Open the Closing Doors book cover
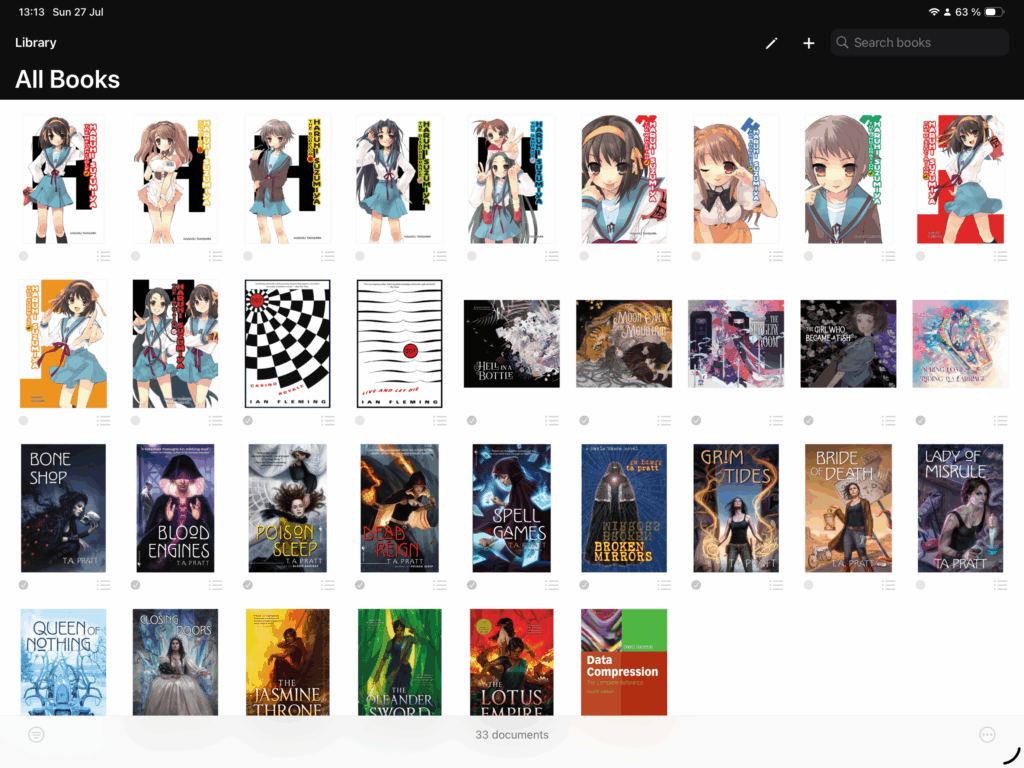The height and width of the screenshot is (768, 1024). (x=175, y=662)
